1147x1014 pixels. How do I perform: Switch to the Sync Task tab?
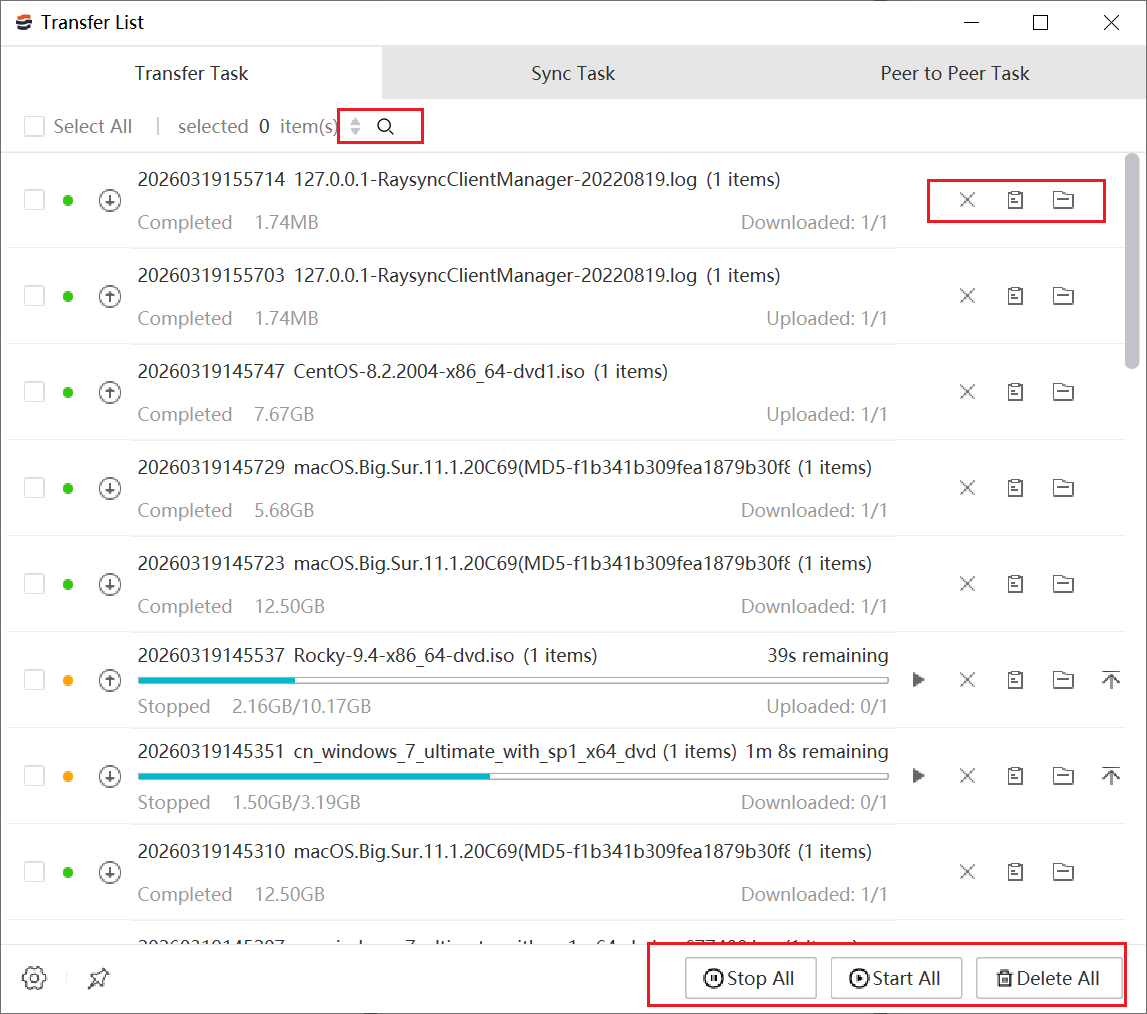(573, 74)
